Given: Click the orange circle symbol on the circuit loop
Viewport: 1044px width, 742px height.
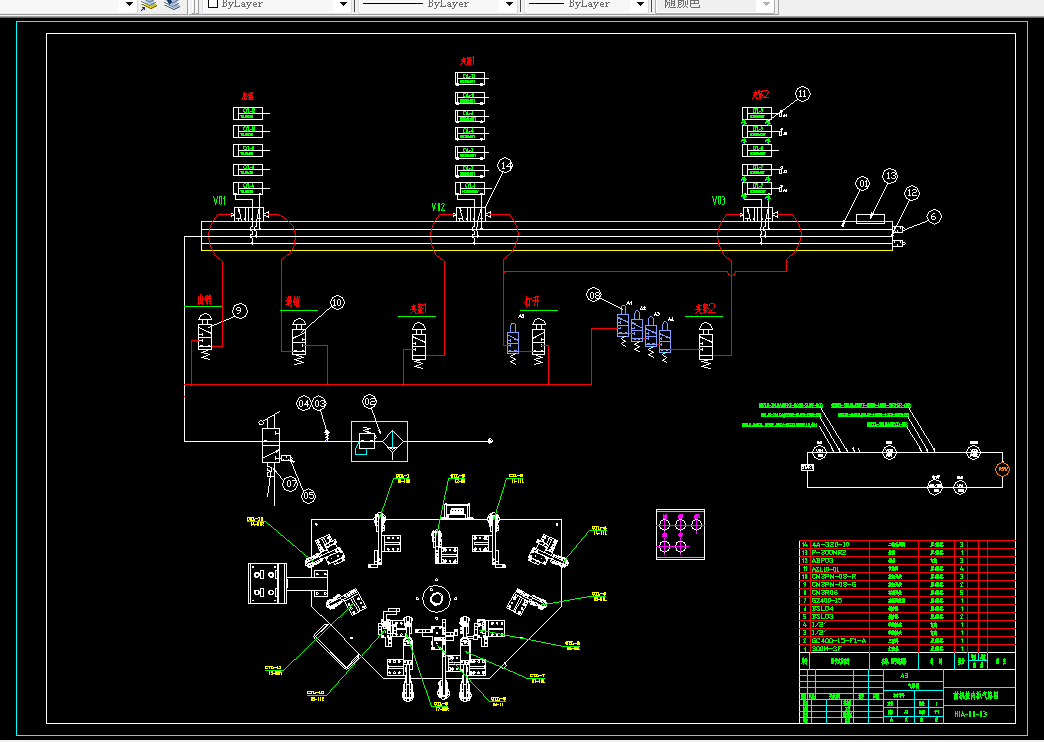Looking at the screenshot, I should click(1002, 470).
